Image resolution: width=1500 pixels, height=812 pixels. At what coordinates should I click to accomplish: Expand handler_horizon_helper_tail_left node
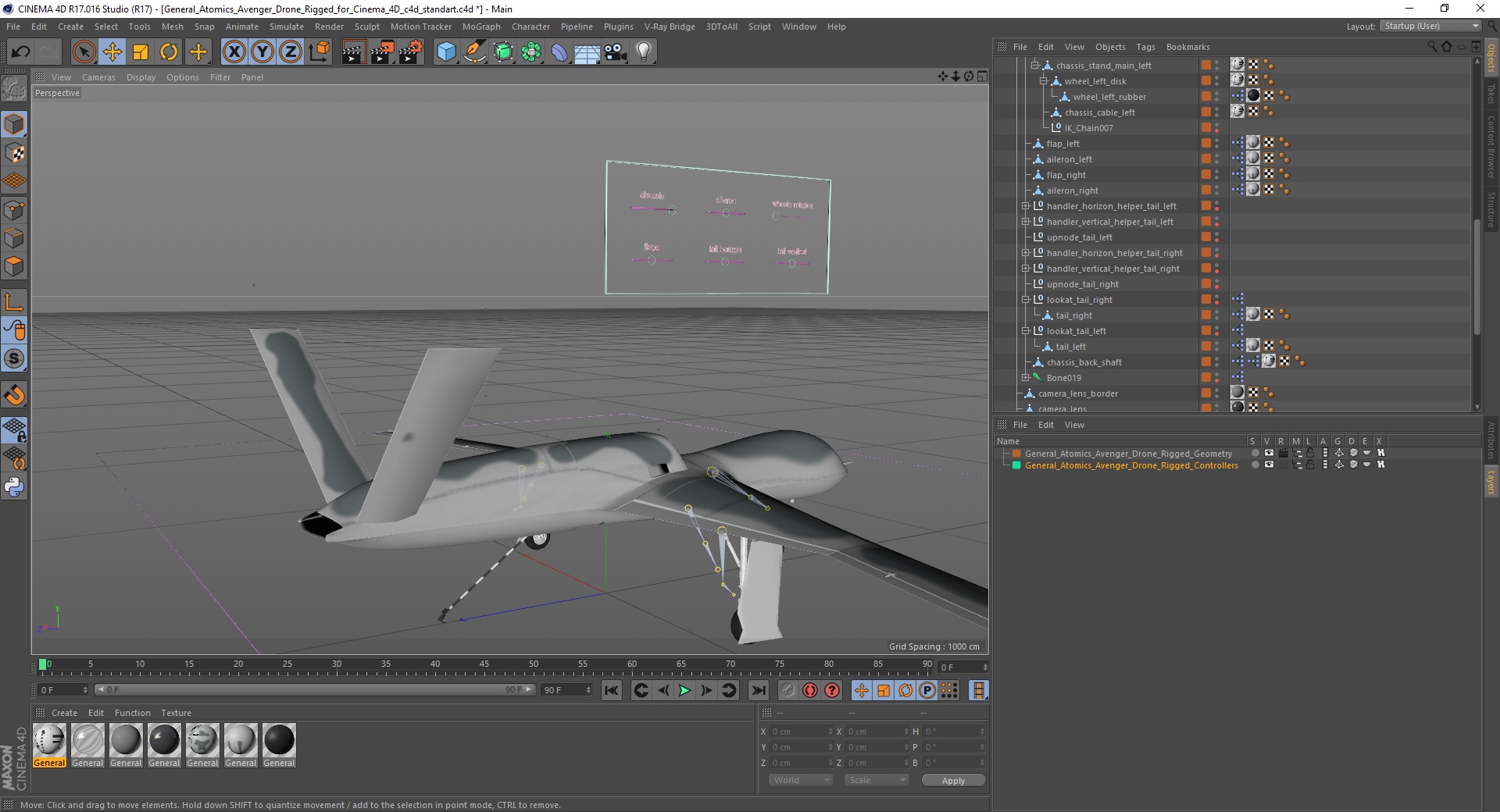tap(1025, 206)
